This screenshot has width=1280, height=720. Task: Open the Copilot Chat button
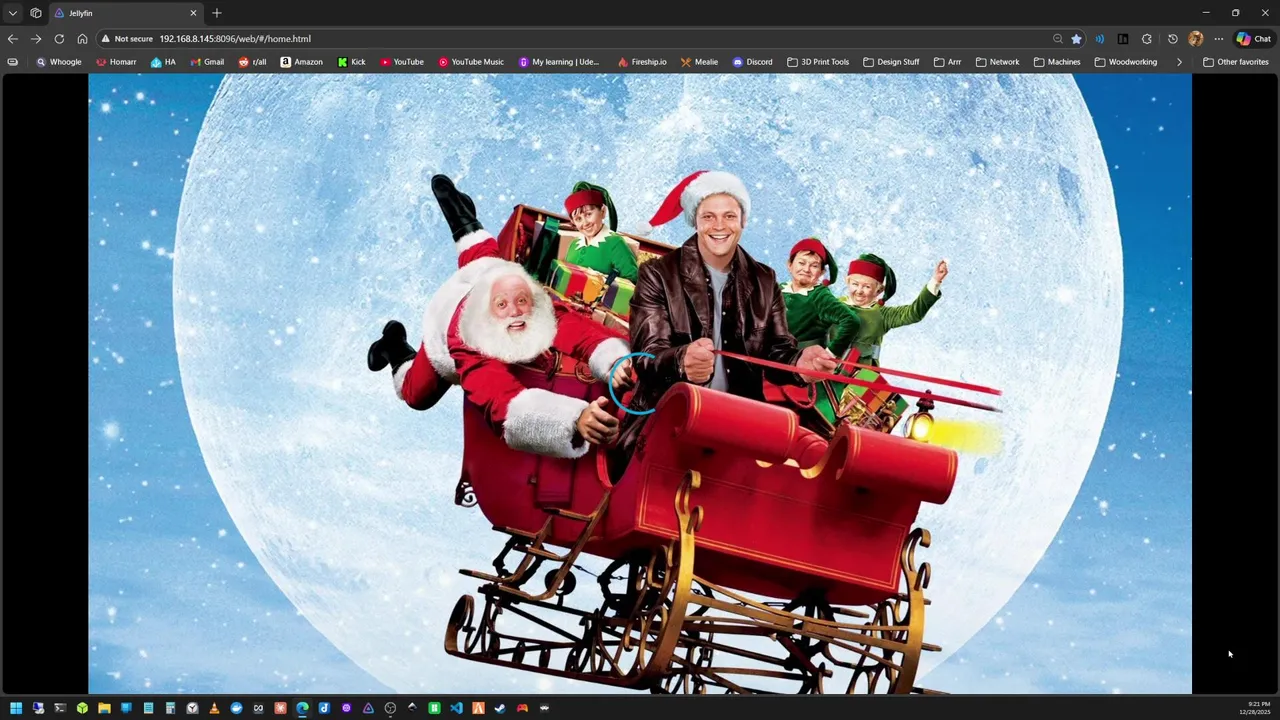[x=1253, y=39]
